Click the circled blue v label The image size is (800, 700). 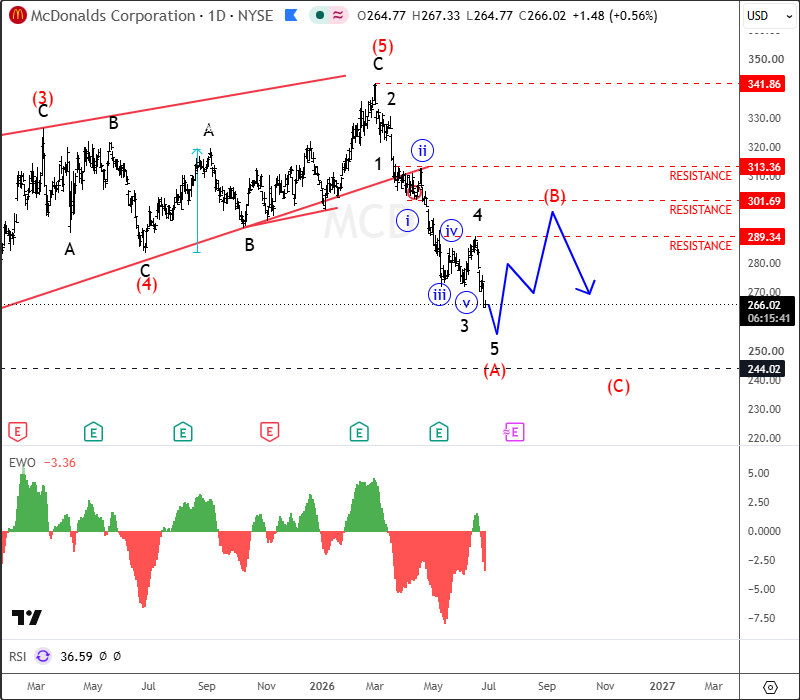(466, 303)
